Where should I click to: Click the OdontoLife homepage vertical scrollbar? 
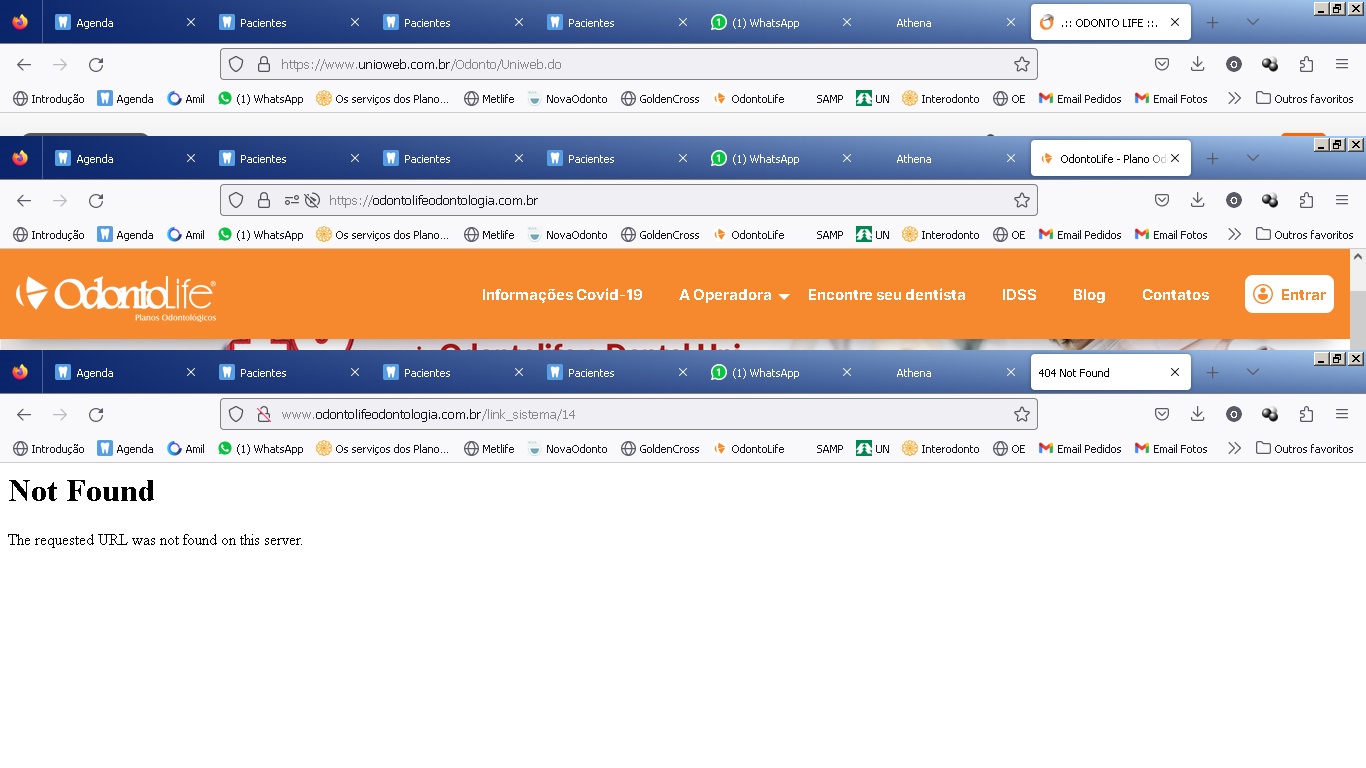click(1358, 299)
